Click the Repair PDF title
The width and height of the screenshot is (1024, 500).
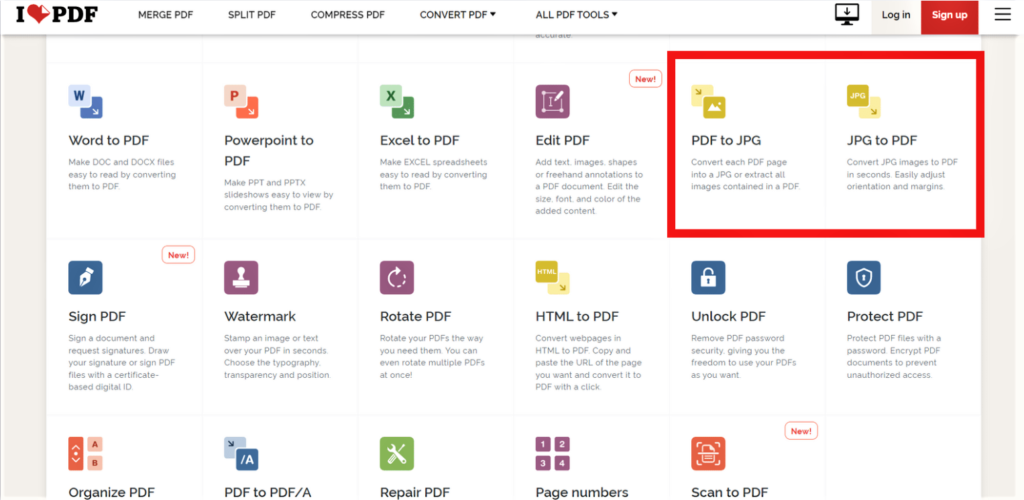tap(415, 492)
